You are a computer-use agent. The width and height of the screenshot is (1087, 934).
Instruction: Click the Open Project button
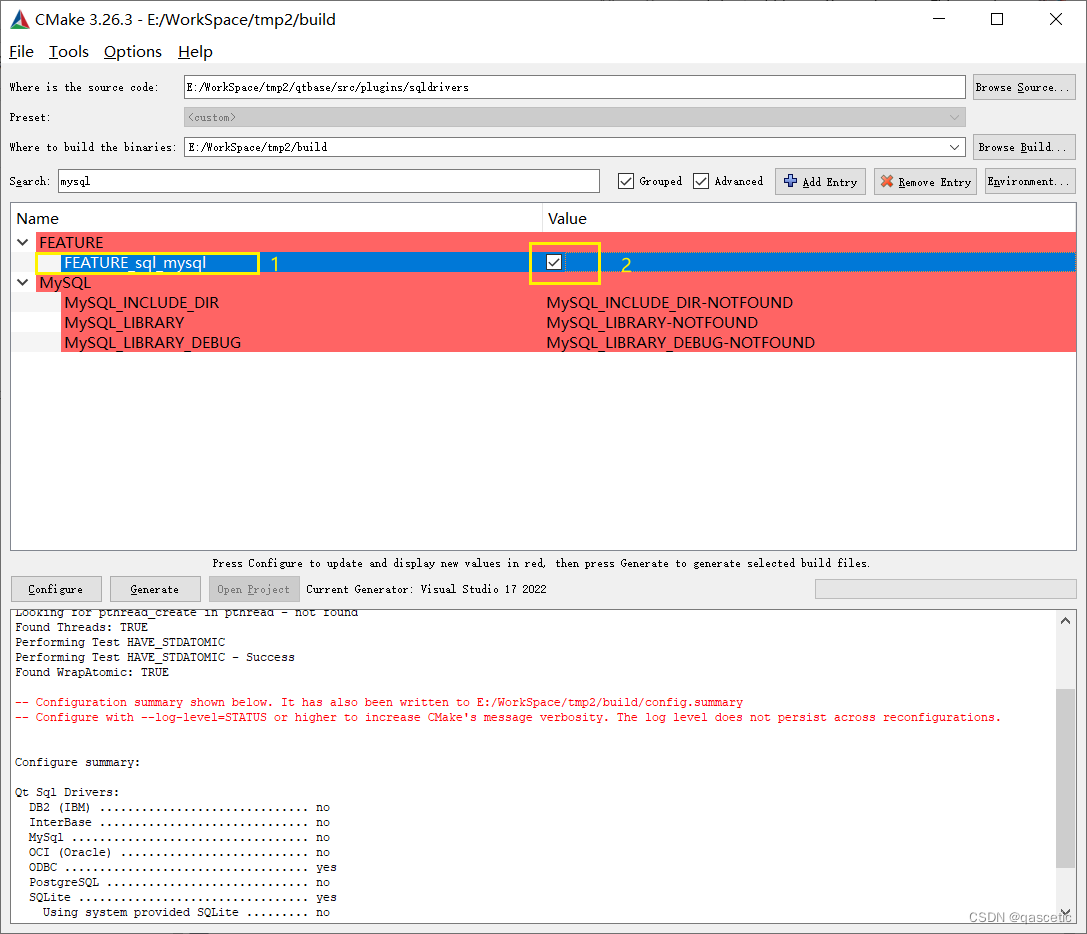coord(254,589)
